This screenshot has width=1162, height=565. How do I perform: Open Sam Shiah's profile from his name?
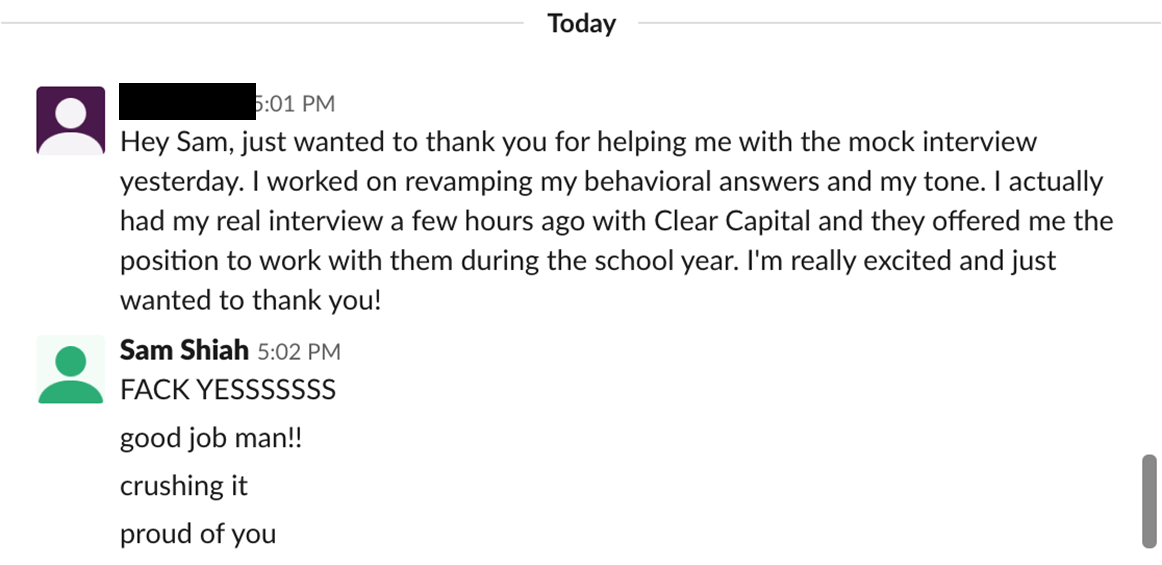[x=184, y=350]
